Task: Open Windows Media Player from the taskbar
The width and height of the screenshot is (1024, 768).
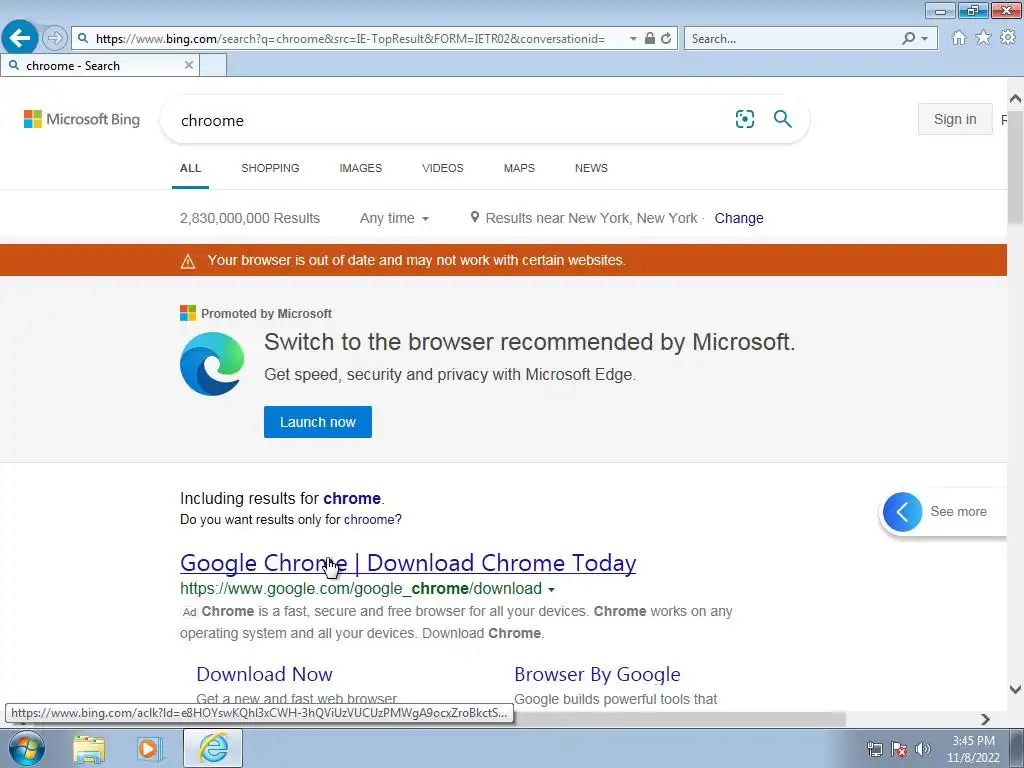Action: click(x=149, y=748)
